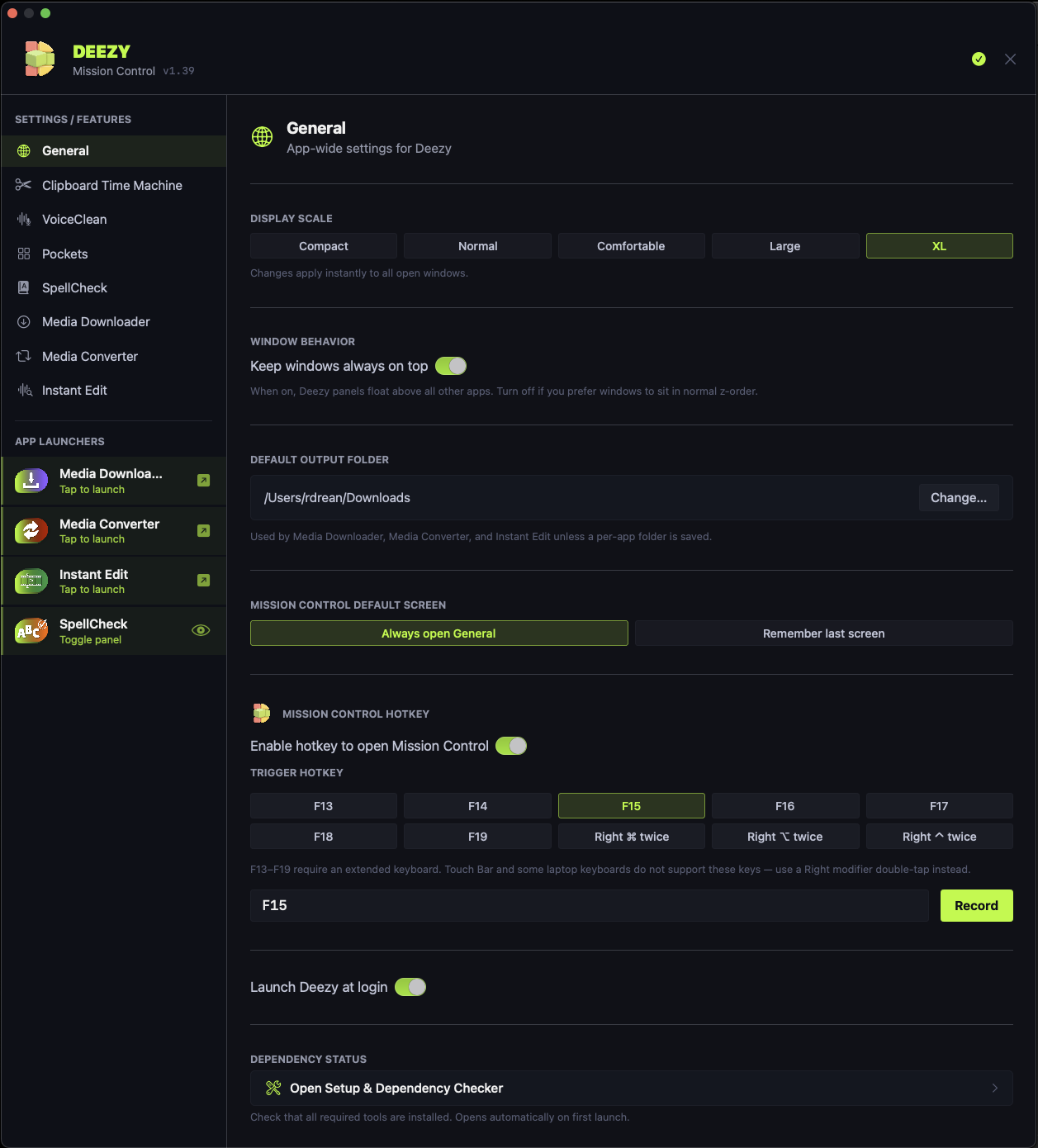Click the v1.39 version label
This screenshot has height=1148, width=1038.
click(178, 71)
